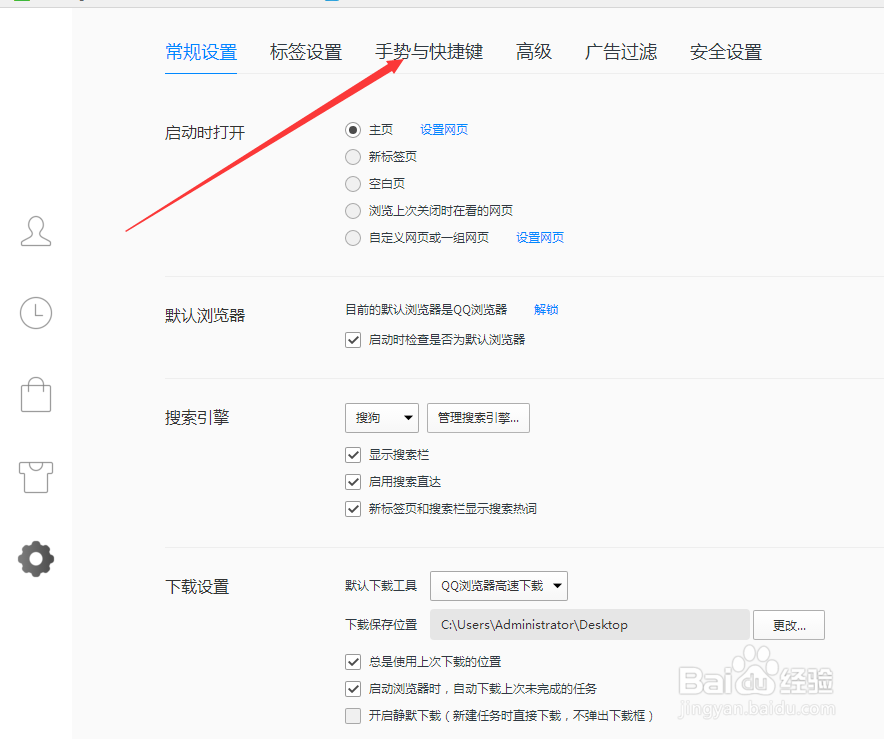Expand the default download tool dropdown

498,586
